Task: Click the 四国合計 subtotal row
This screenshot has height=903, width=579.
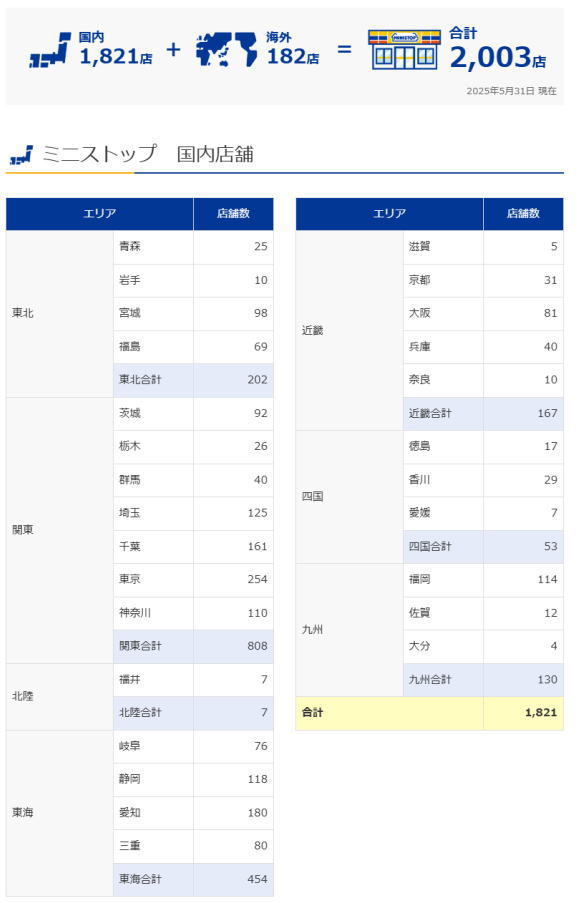Action: [x=483, y=547]
